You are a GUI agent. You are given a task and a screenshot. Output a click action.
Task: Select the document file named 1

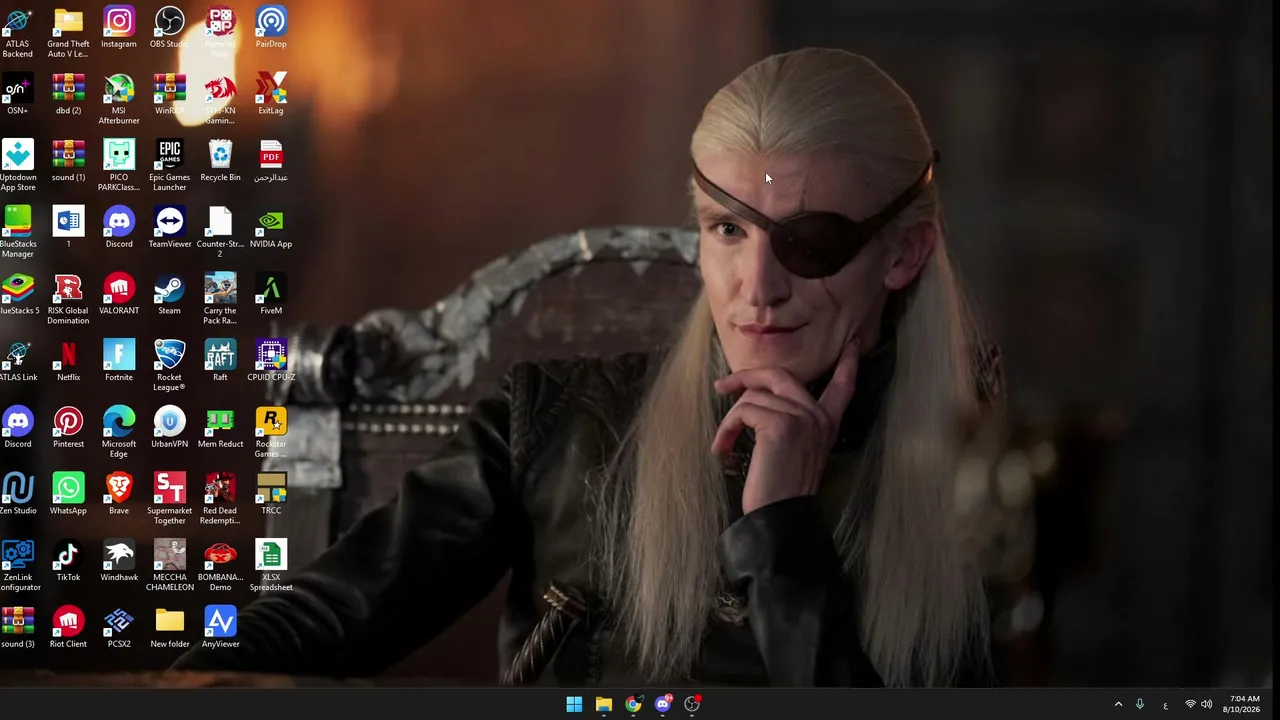click(68, 228)
